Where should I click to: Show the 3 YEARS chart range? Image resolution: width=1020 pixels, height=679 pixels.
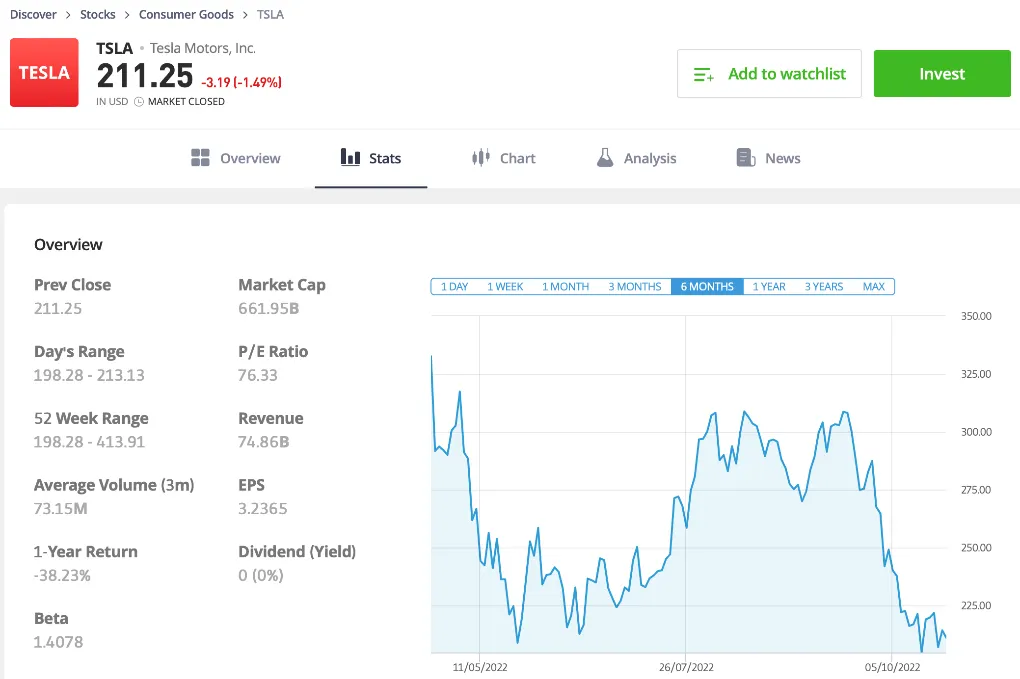point(824,286)
